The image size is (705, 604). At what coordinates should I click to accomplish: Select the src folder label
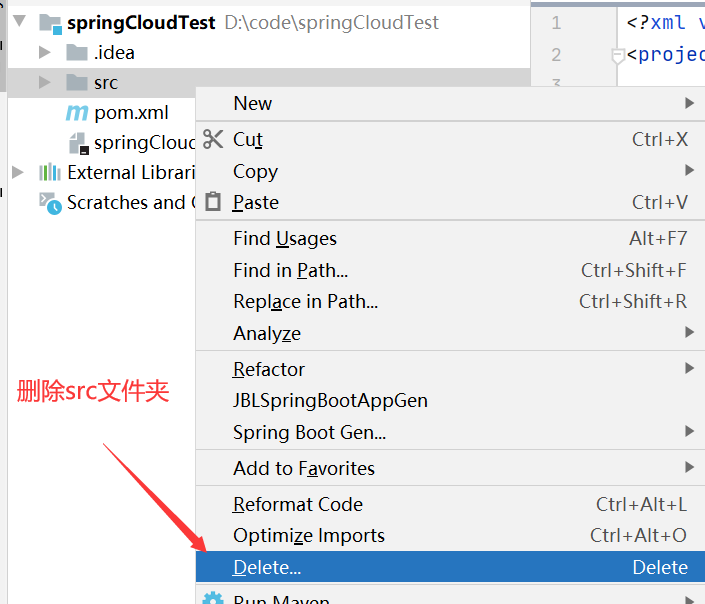(x=106, y=83)
